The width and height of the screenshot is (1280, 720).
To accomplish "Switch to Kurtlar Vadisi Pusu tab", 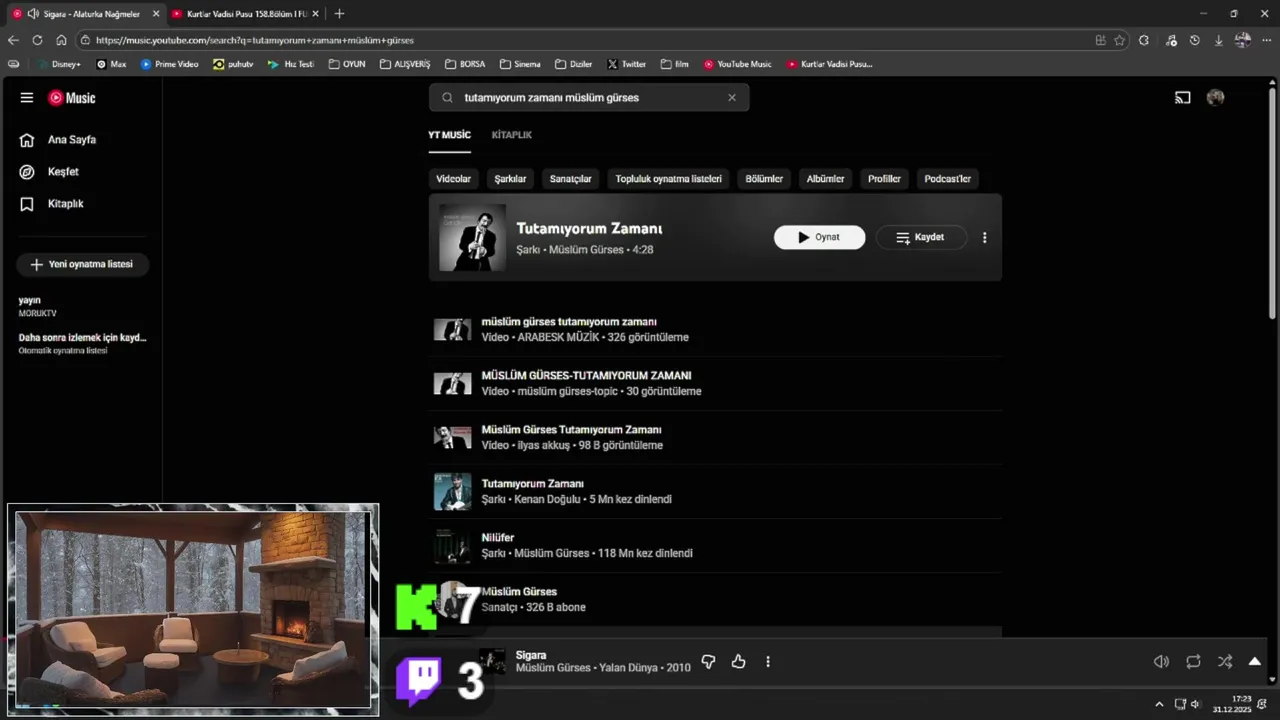I will pos(246,14).
